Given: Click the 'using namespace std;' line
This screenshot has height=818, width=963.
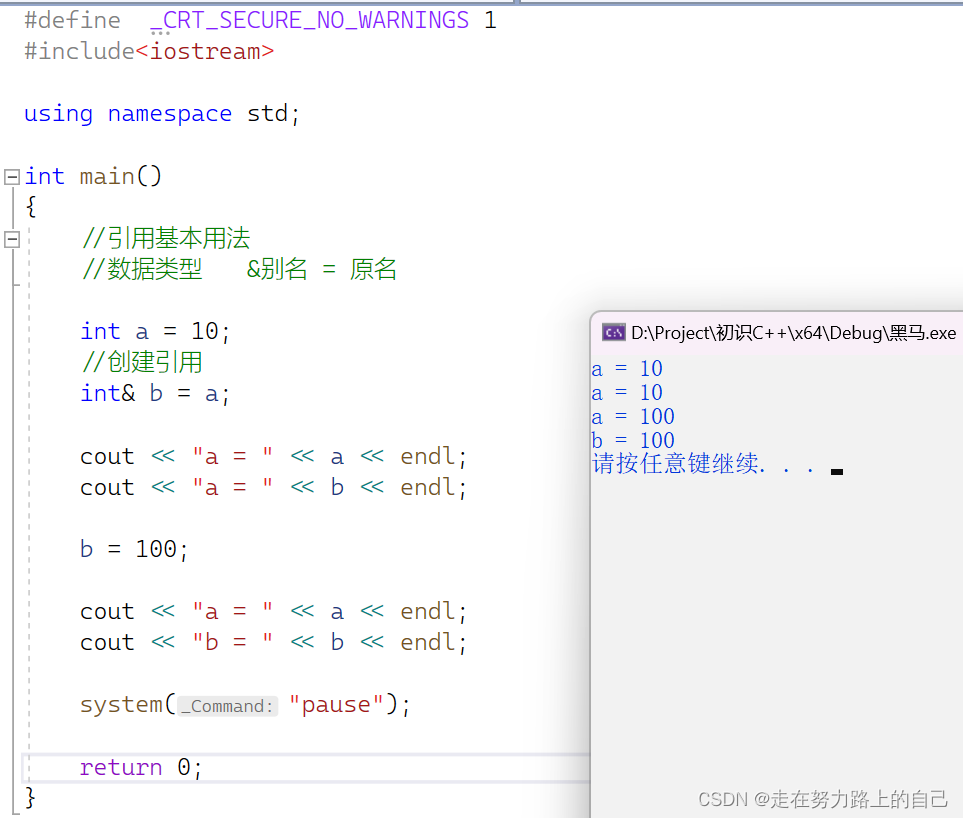Looking at the screenshot, I should 162,114.
